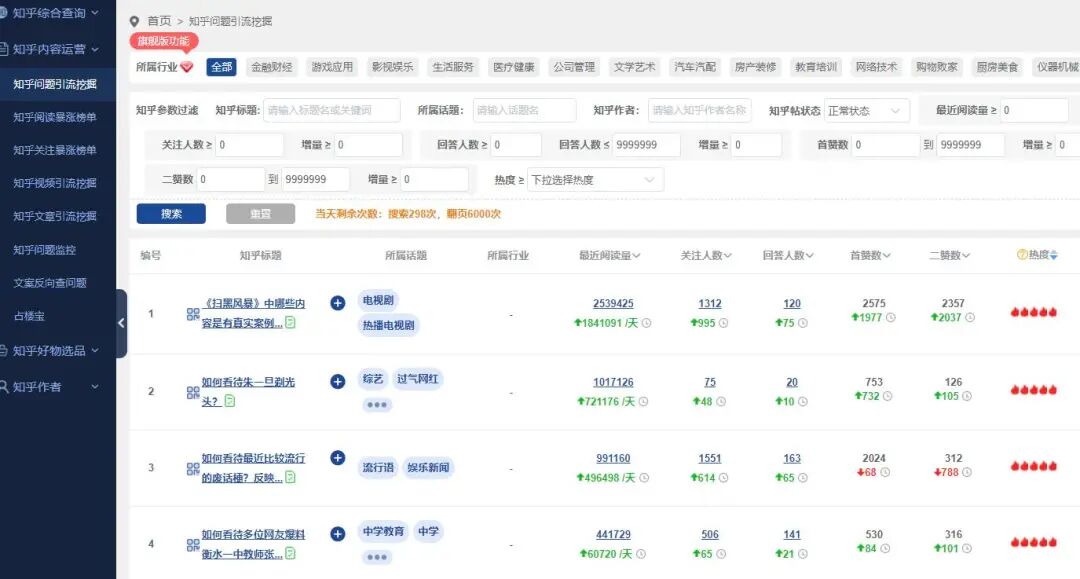Click clock icon next to 496498/天
Image resolution: width=1080 pixels, height=579 pixels.
pyautogui.click(x=644, y=478)
